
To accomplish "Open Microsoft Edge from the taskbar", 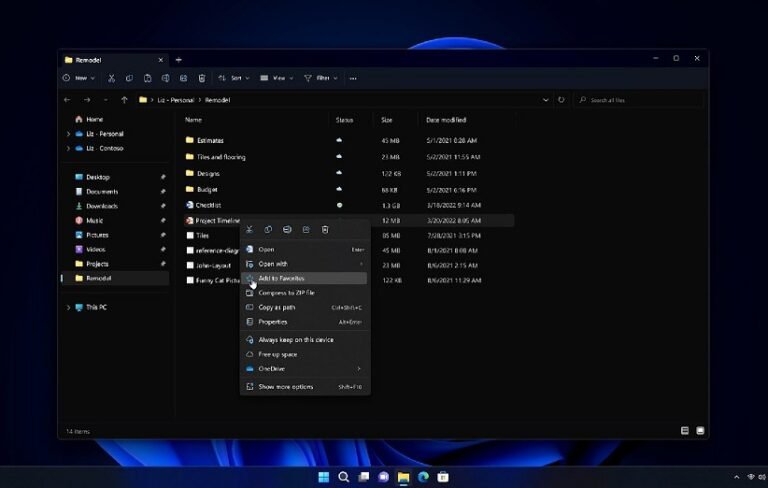I will click(x=423, y=477).
